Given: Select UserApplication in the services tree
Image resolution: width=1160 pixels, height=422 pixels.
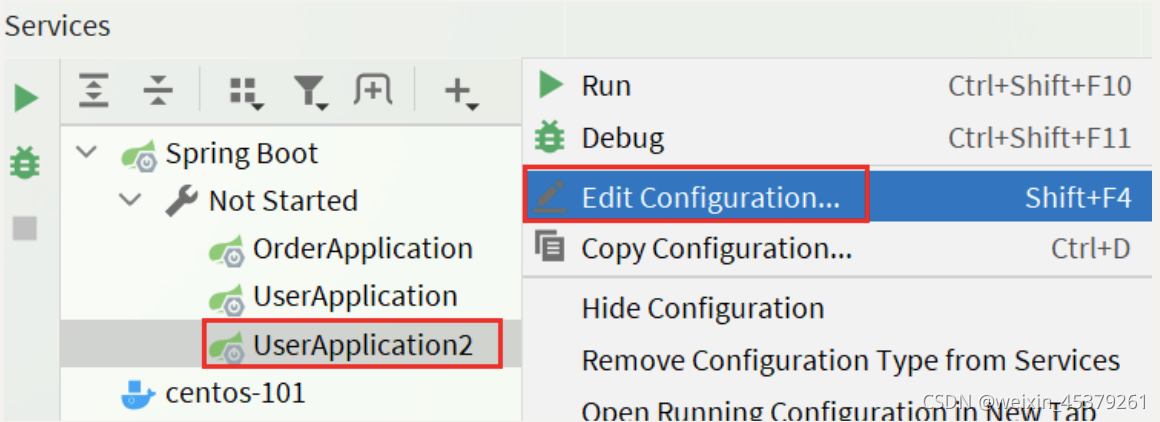Looking at the screenshot, I should (332, 296).
